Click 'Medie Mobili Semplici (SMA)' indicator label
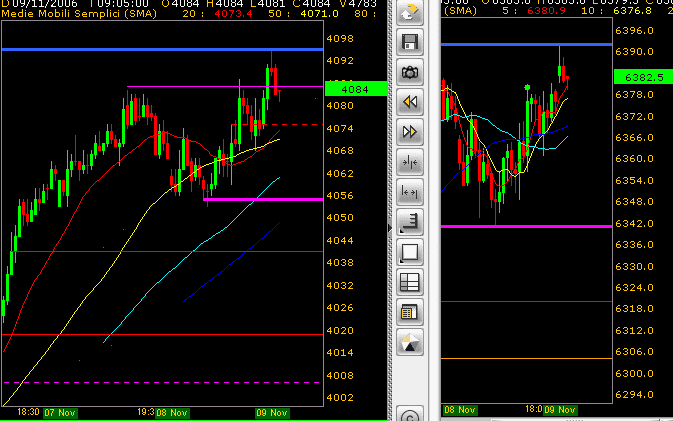673x421 pixels. coord(79,14)
